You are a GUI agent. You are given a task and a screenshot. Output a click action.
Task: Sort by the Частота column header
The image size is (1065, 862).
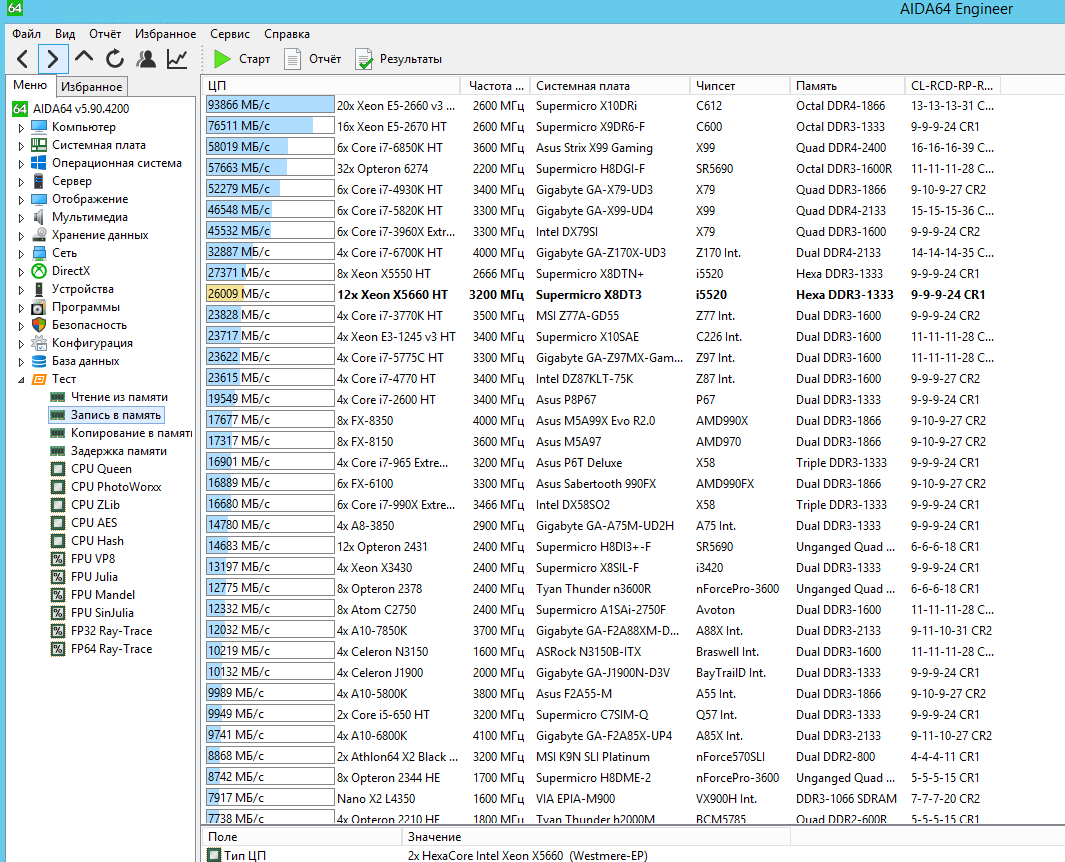point(495,86)
